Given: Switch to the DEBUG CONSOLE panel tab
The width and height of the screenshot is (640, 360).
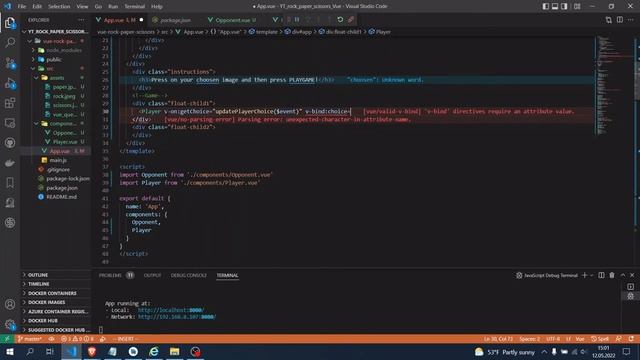Looking at the screenshot, I should tap(189, 276).
